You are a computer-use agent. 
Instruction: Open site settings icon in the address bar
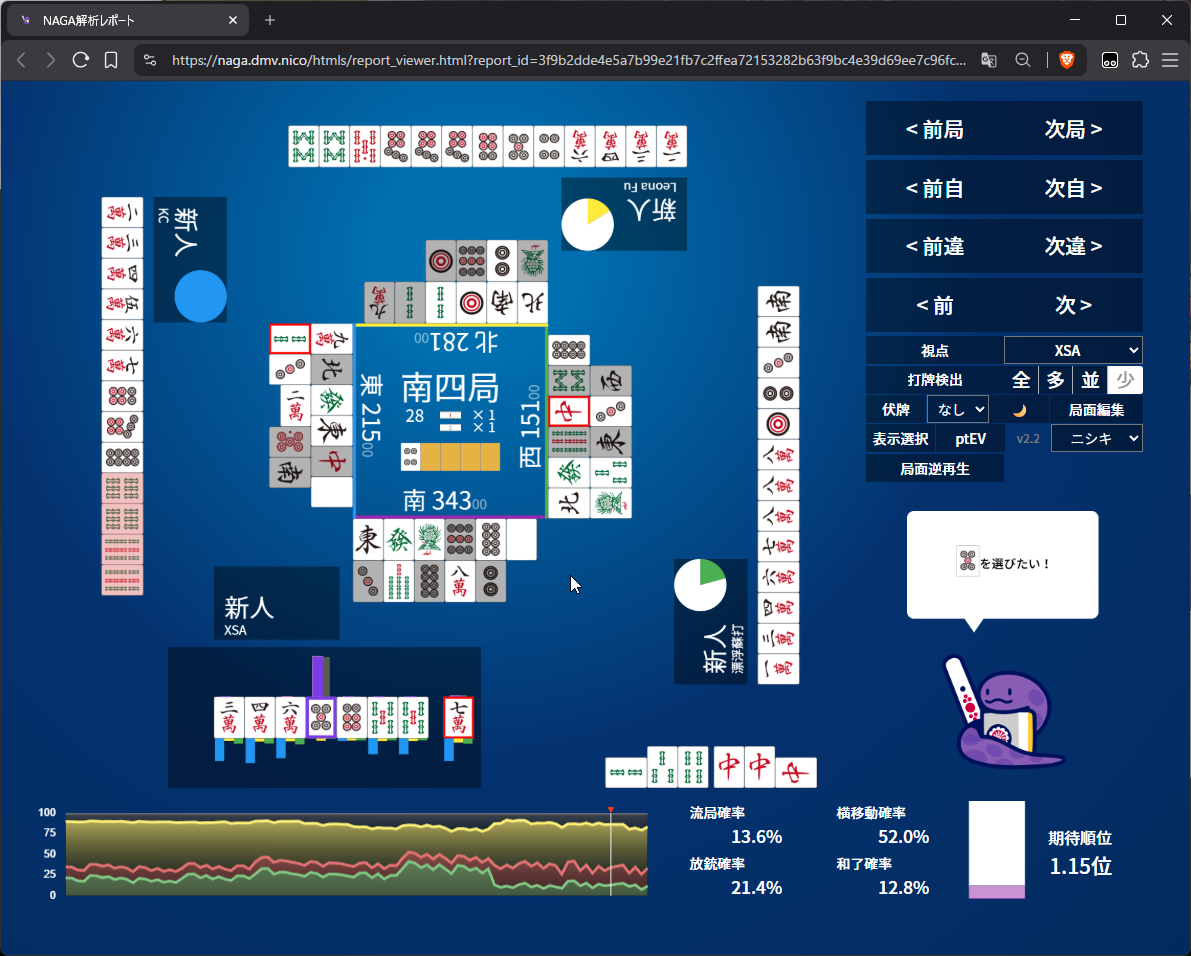point(150,60)
